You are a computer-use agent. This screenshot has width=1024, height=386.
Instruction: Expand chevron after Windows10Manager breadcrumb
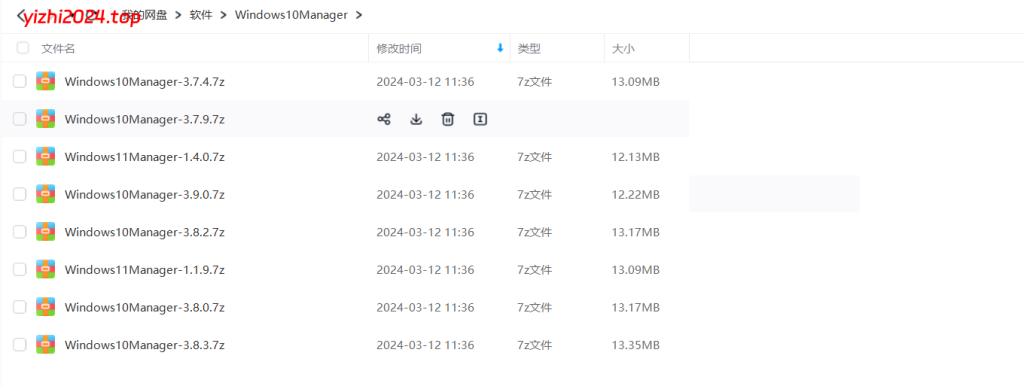click(359, 15)
